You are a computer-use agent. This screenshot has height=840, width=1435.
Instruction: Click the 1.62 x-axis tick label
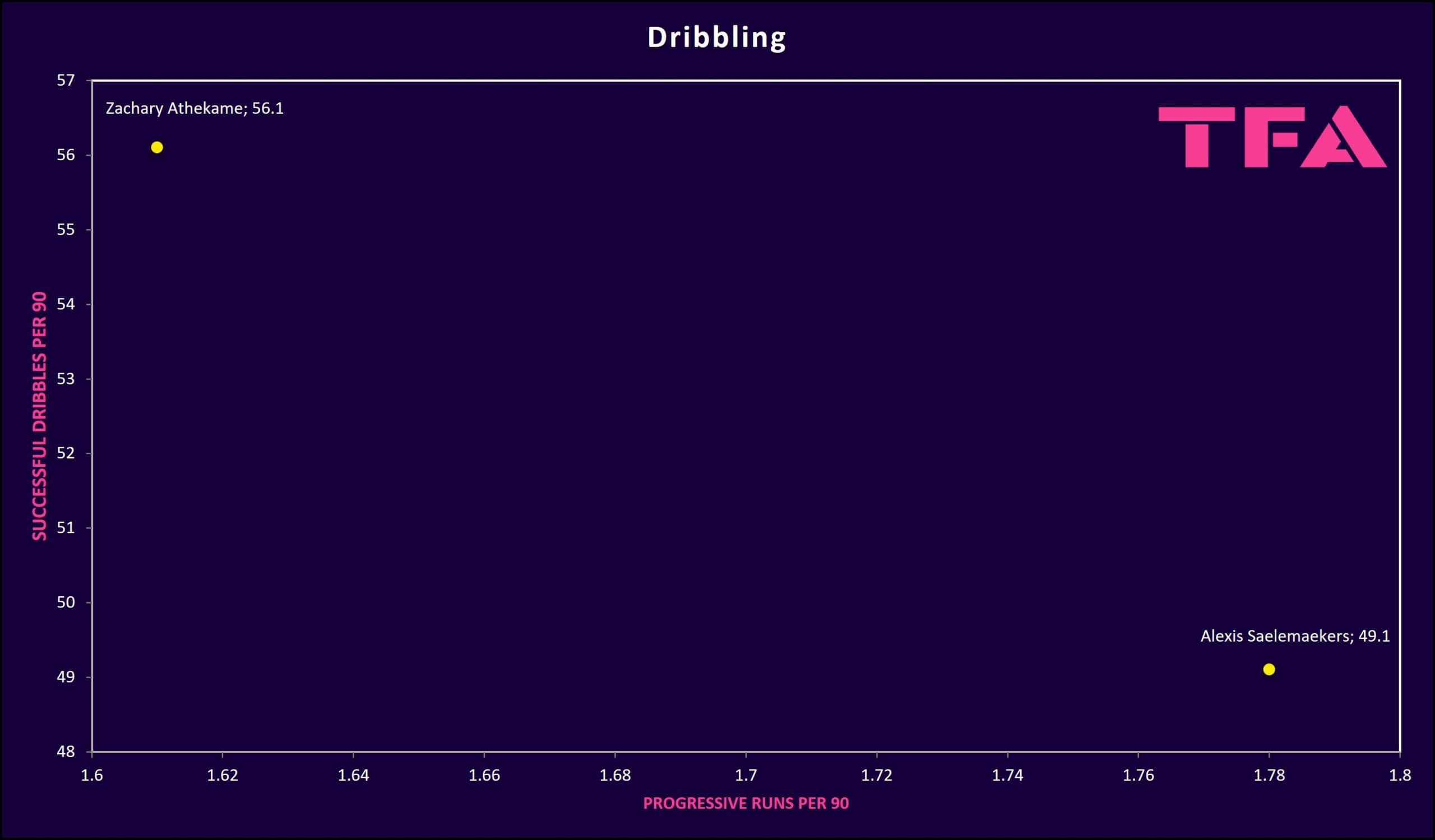point(222,775)
